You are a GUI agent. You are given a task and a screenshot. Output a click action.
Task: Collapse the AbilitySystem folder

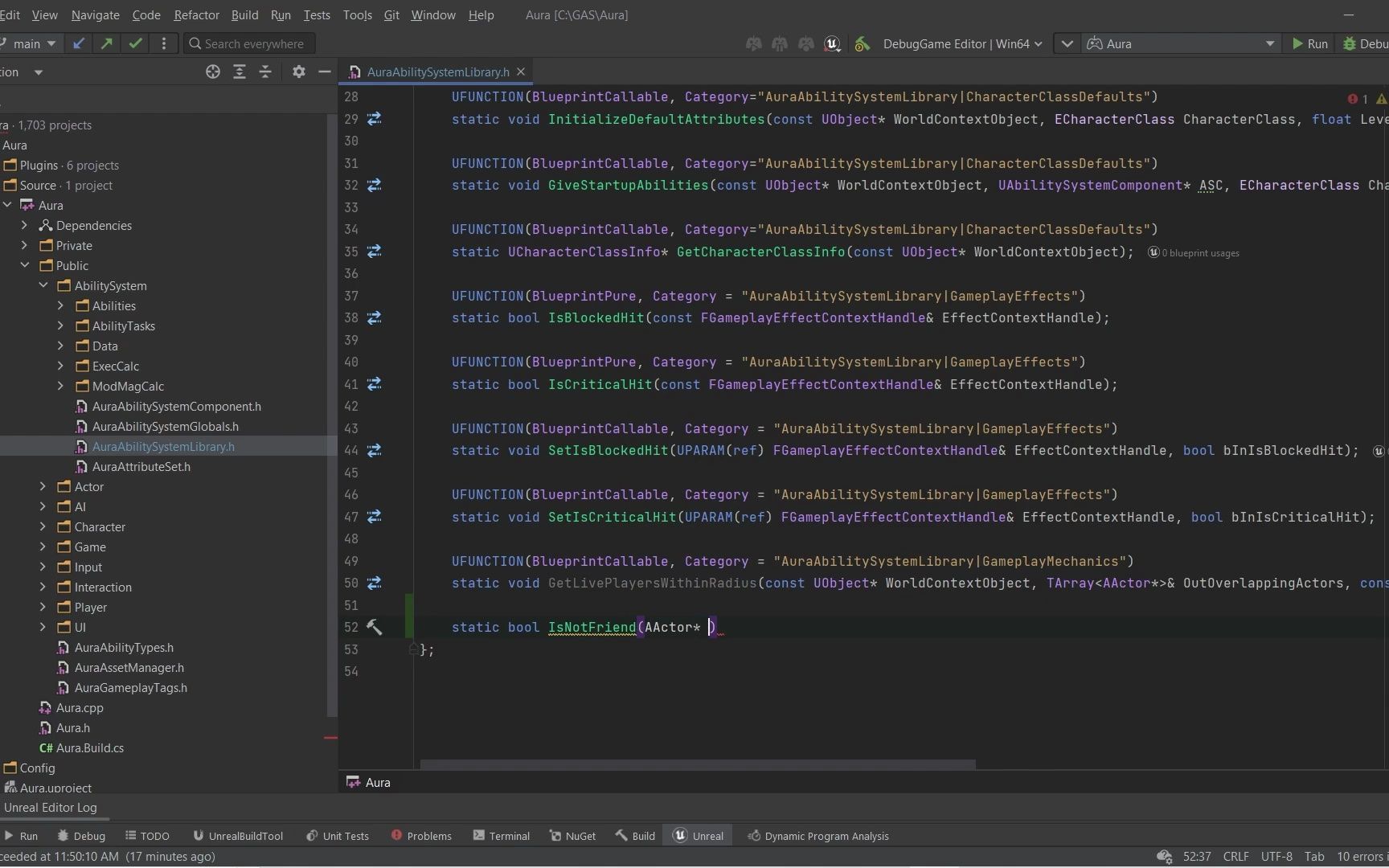43,286
